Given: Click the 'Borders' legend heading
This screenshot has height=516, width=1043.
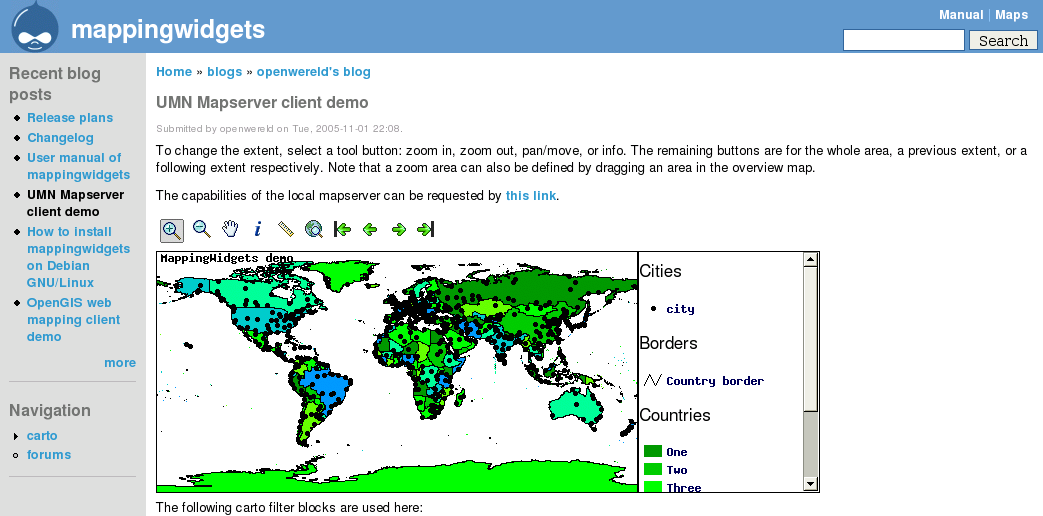Looking at the screenshot, I should pyautogui.click(x=668, y=343).
